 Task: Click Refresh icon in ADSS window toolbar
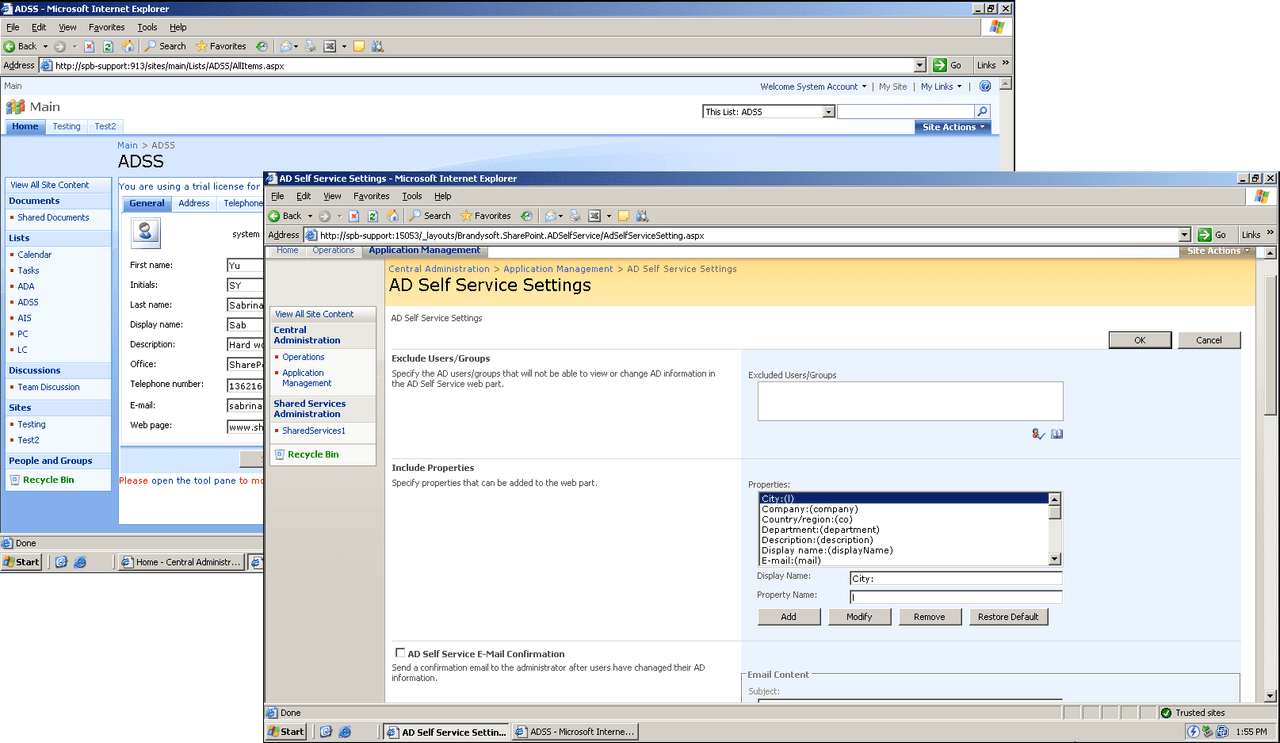tap(108, 46)
